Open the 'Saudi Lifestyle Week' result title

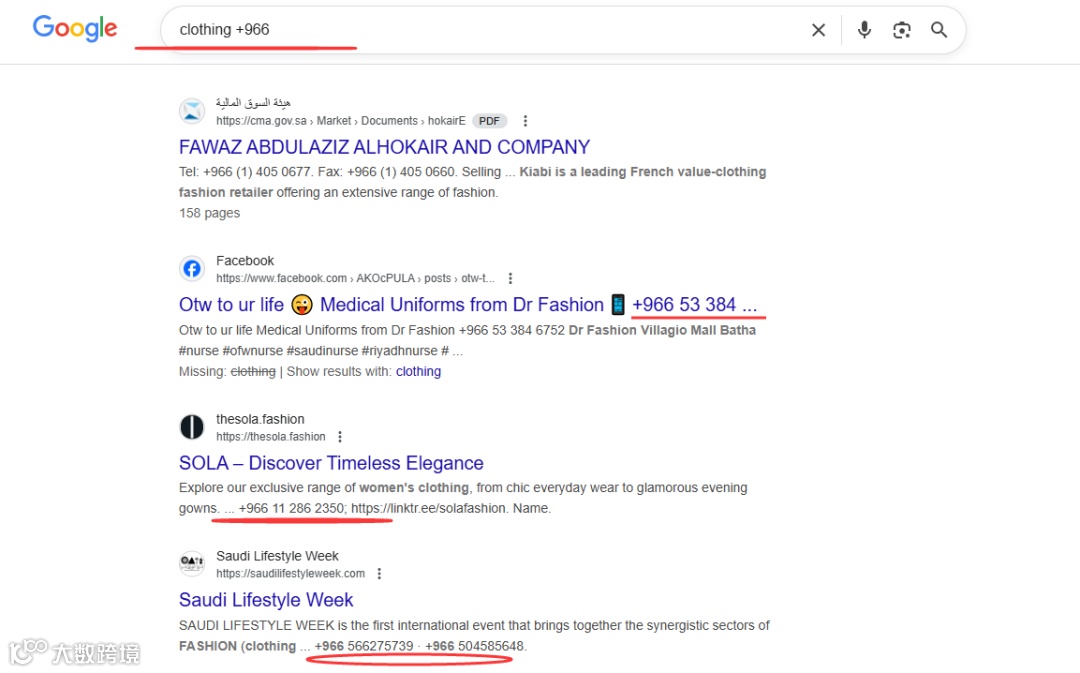pos(266,600)
